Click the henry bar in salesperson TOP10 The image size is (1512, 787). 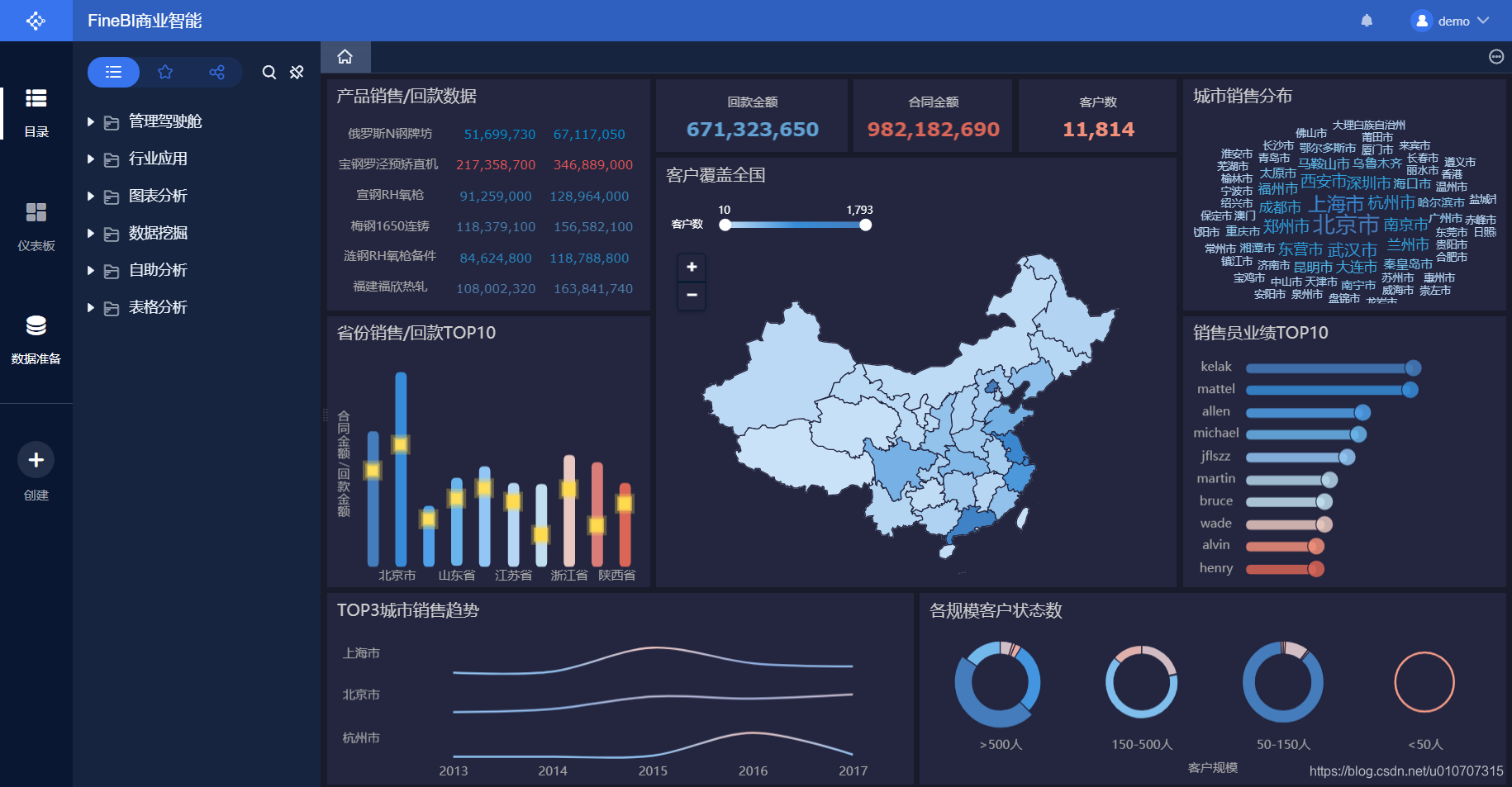tap(1285, 569)
